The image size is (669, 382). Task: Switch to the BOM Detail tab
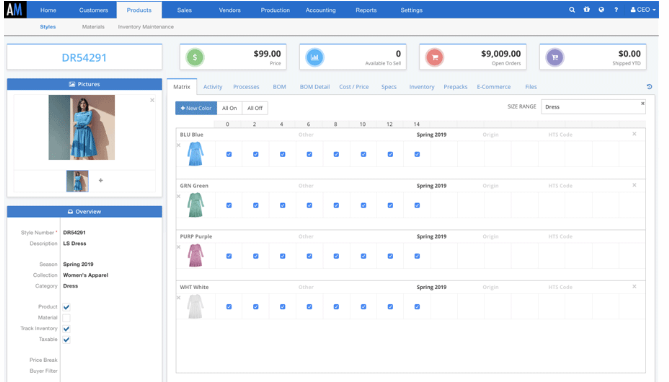(x=315, y=87)
